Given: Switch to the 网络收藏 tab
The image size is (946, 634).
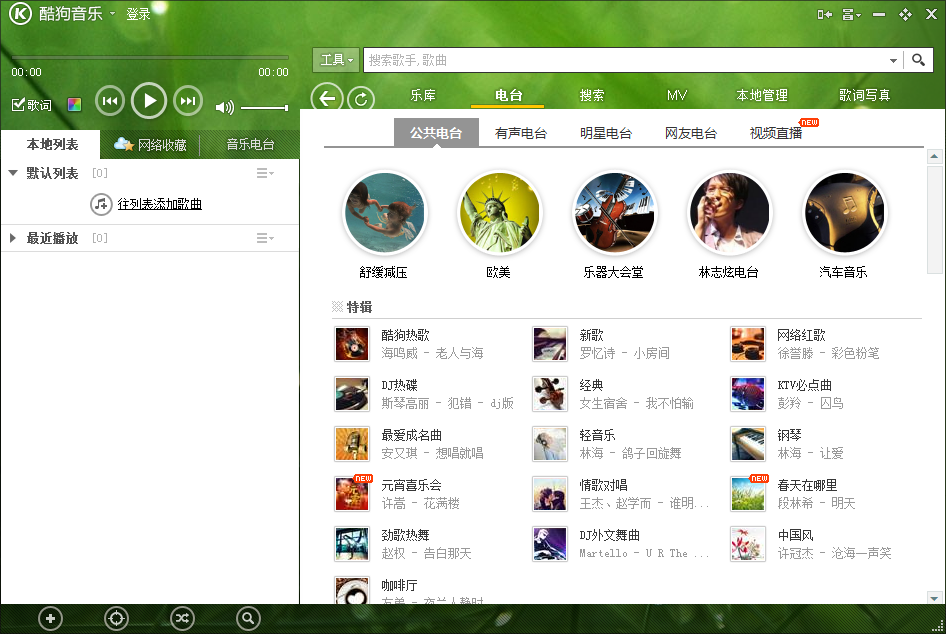Looking at the screenshot, I should coord(151,145).
